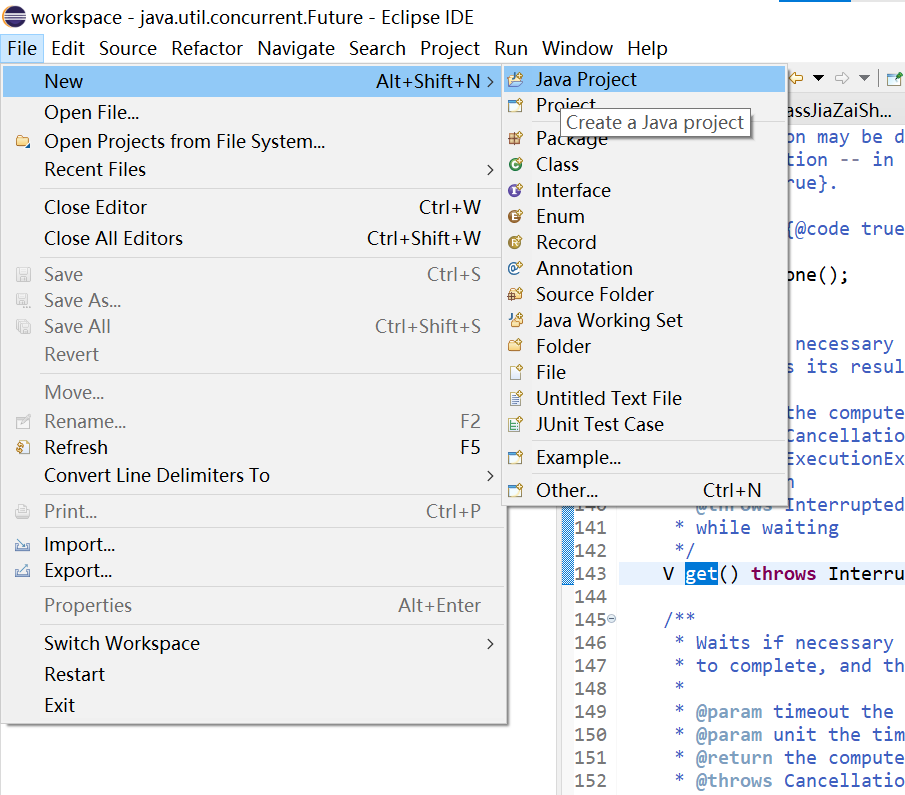
Task: Select the File icon above Untitled Text File
Action: [x=515, y=372]
